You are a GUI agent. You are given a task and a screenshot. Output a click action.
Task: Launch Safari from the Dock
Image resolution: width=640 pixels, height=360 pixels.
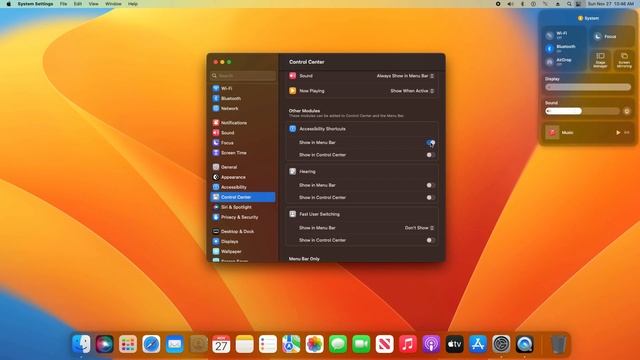coord(151,344)
